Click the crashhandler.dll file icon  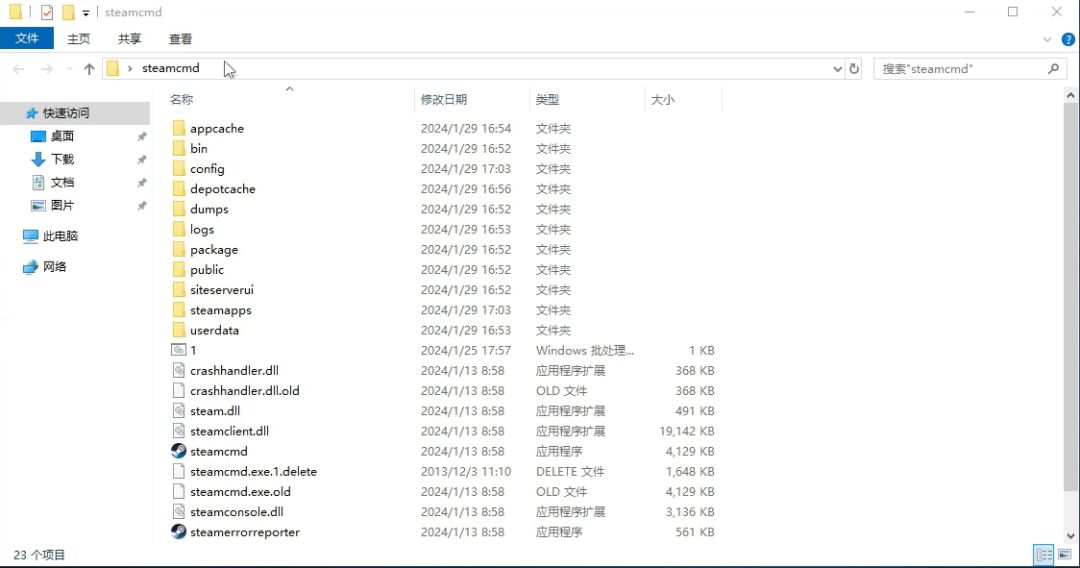point(179,370)
